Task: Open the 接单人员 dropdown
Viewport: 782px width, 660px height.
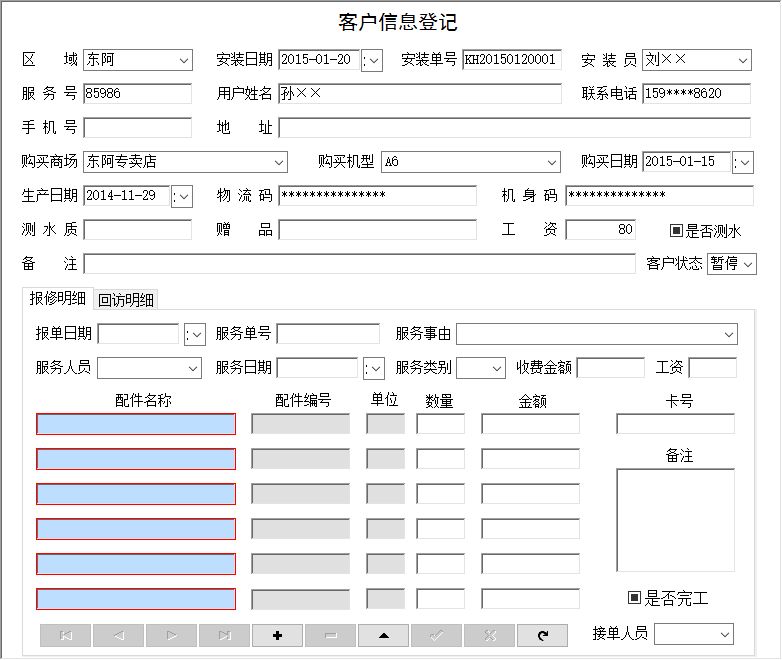Action: (725, 634)
